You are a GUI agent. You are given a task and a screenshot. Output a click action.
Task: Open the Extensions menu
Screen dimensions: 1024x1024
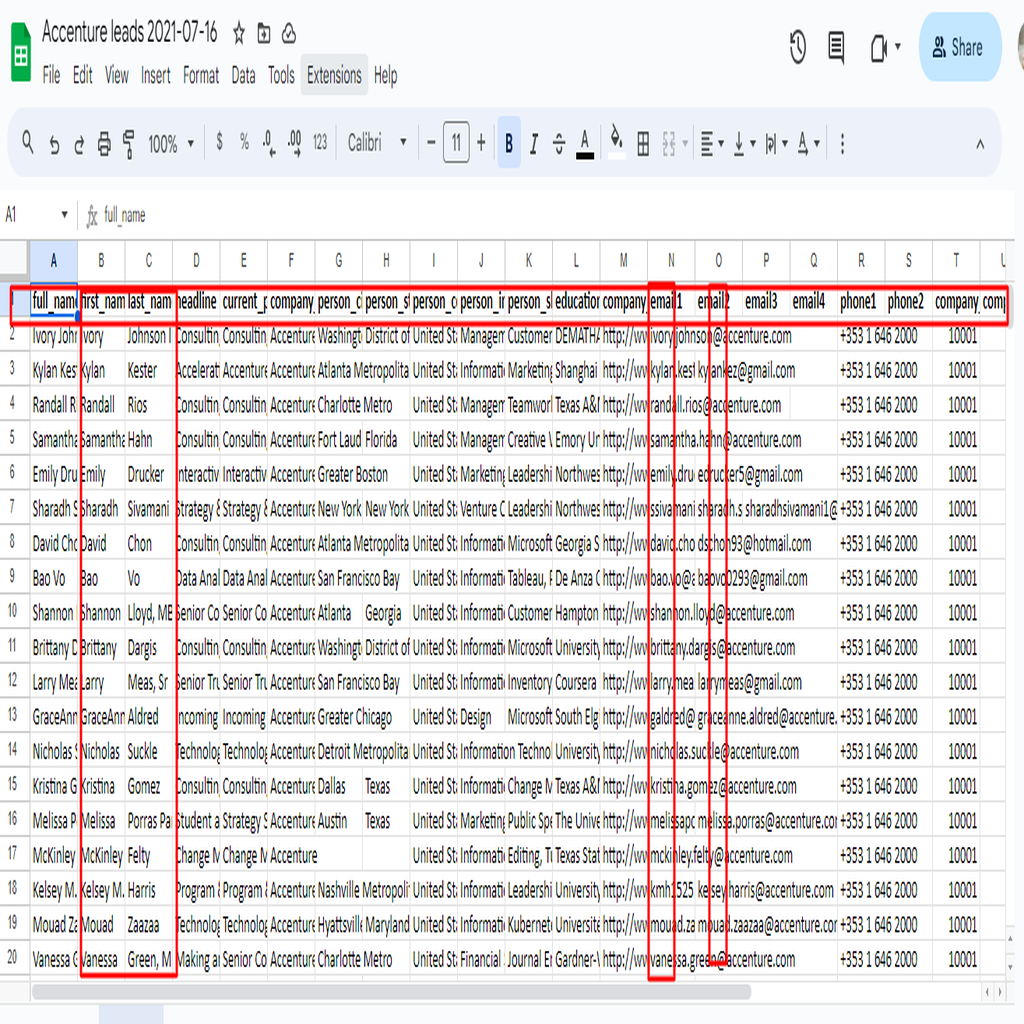[x=334, y=75]
